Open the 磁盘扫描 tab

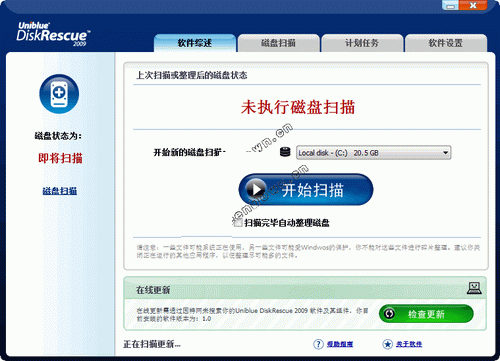tap(279, 43)
